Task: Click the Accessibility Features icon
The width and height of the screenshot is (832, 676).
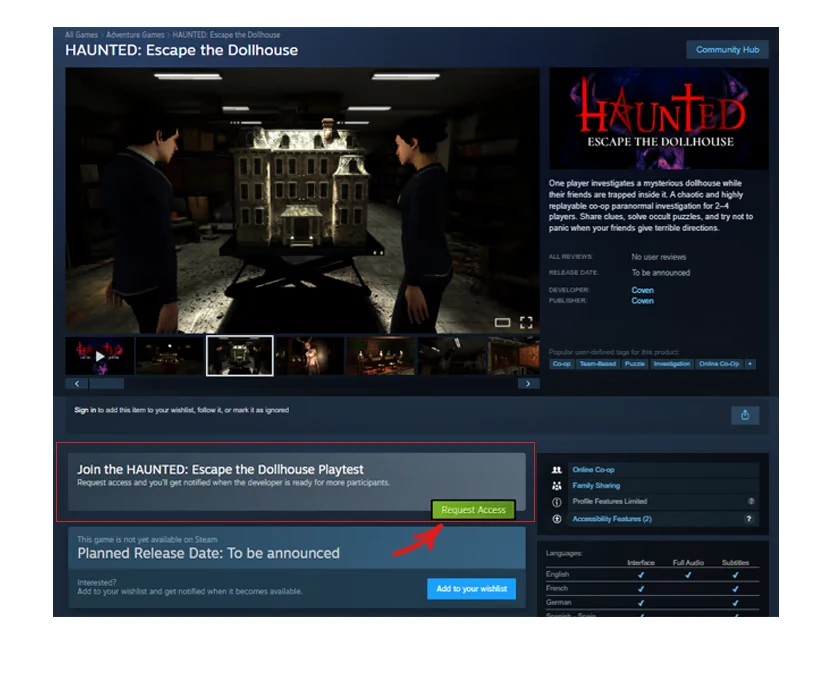Action: pos(557,519)
